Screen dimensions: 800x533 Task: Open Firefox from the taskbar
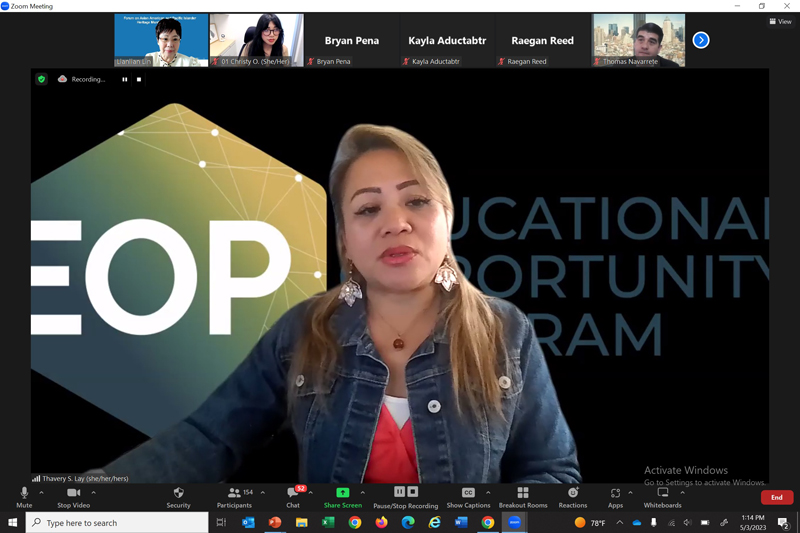pos(381,522)
